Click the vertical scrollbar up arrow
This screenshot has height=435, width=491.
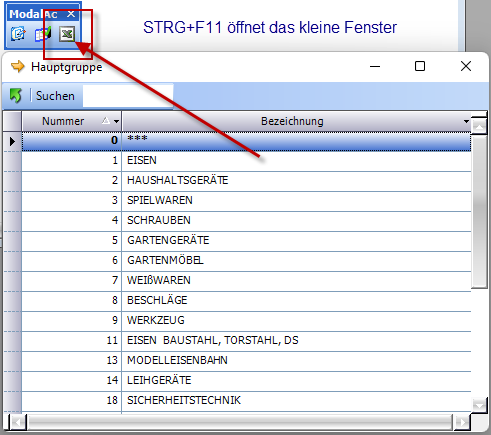click(x=480, y=126)
